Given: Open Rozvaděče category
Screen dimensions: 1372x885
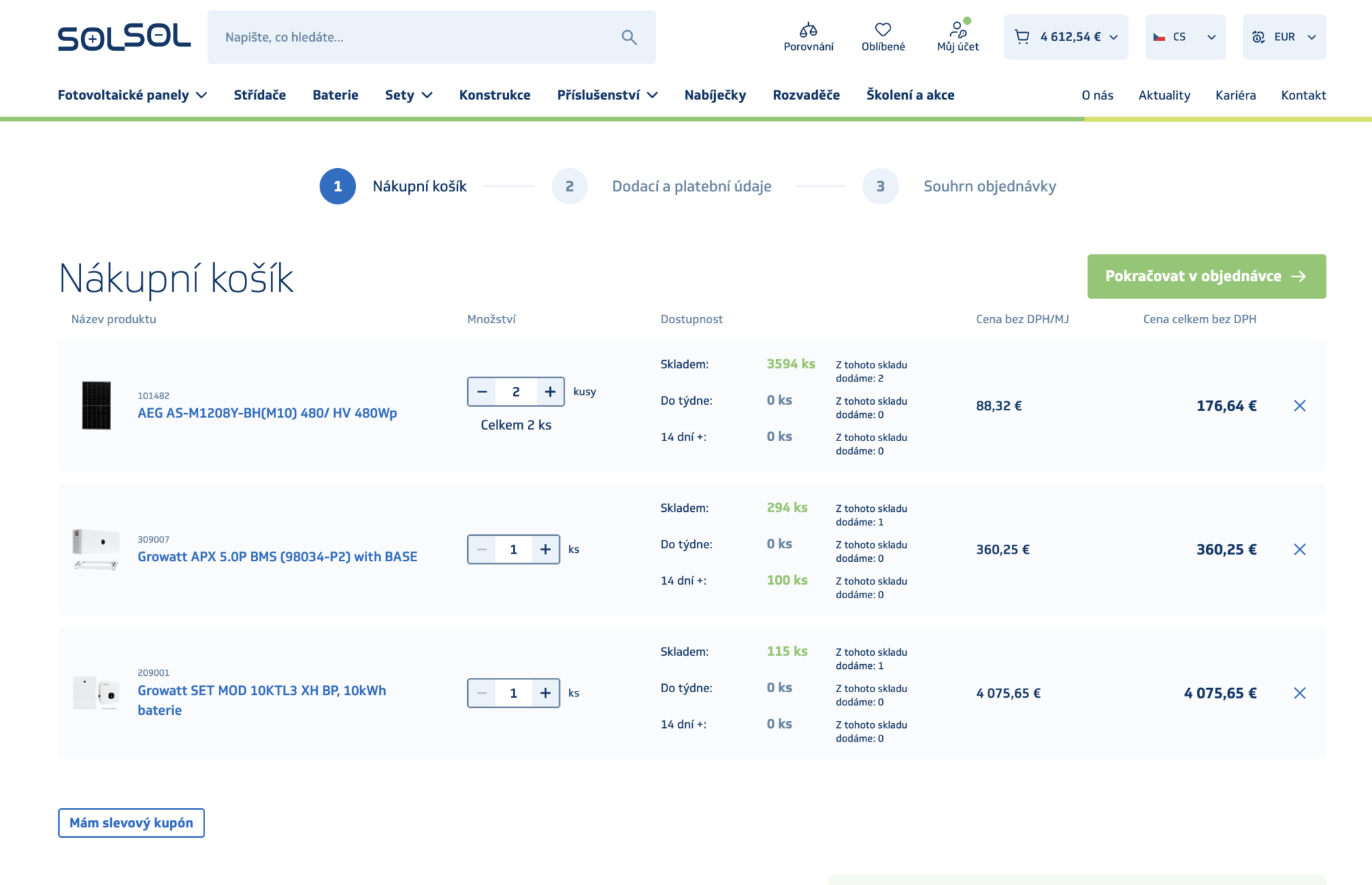Looking at the screenshot, I should click(806, 95).
